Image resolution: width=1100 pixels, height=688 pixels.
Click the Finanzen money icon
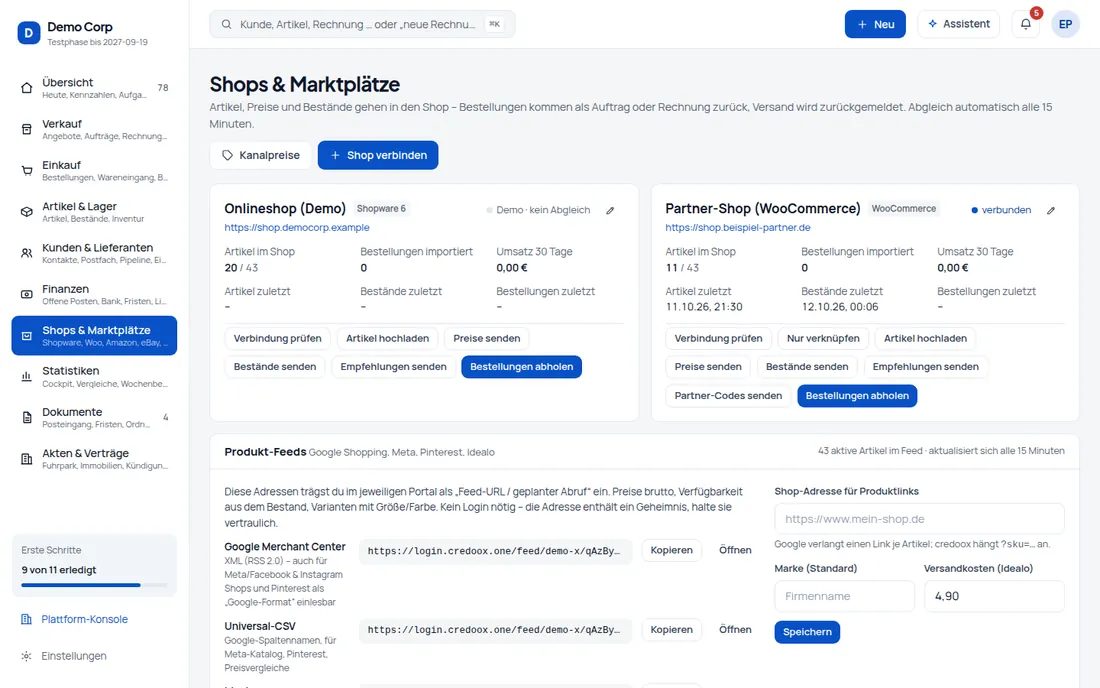pos(27,295)
